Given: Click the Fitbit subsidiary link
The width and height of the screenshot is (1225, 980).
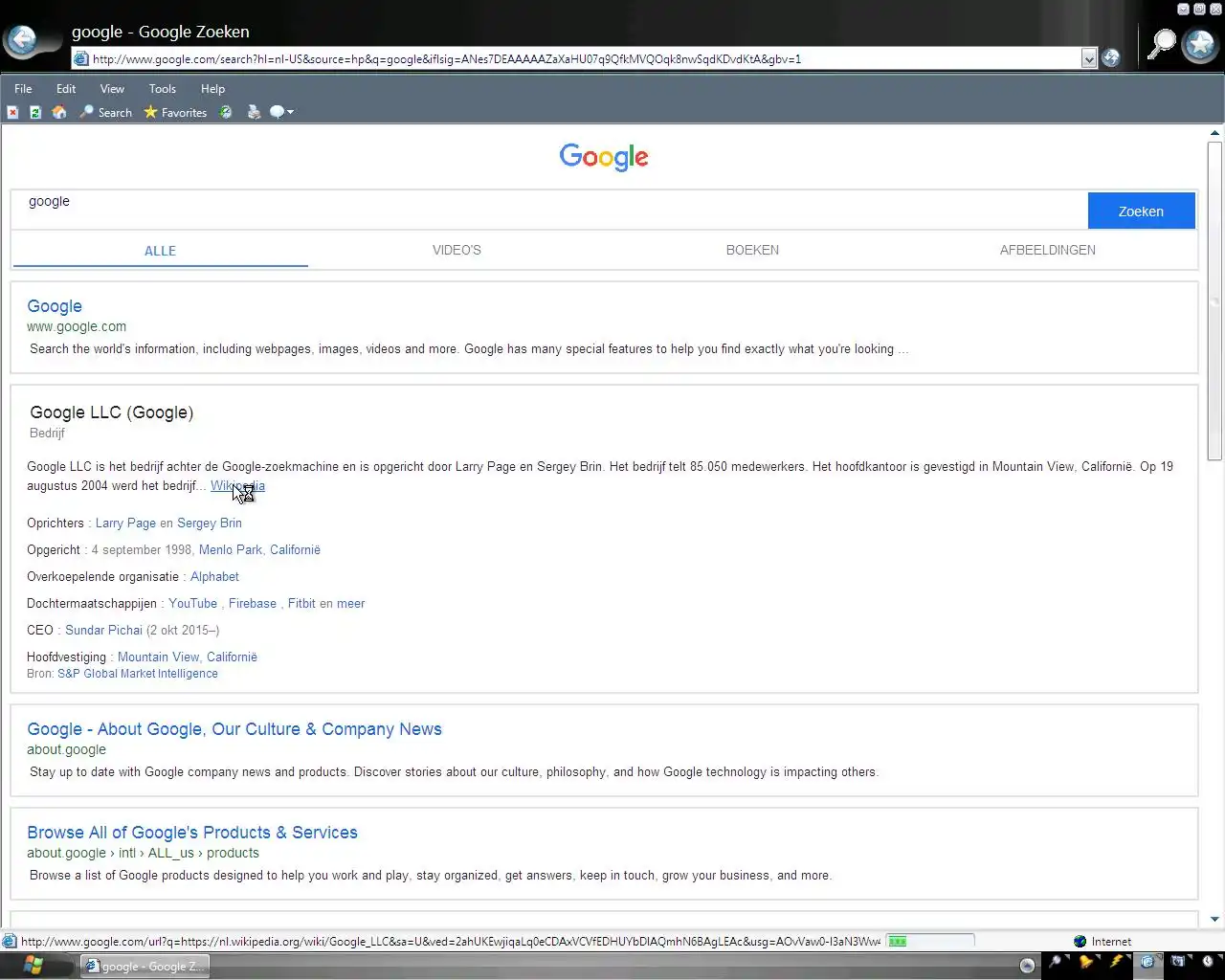Looking at the screenshot, I should pos(301,603).
